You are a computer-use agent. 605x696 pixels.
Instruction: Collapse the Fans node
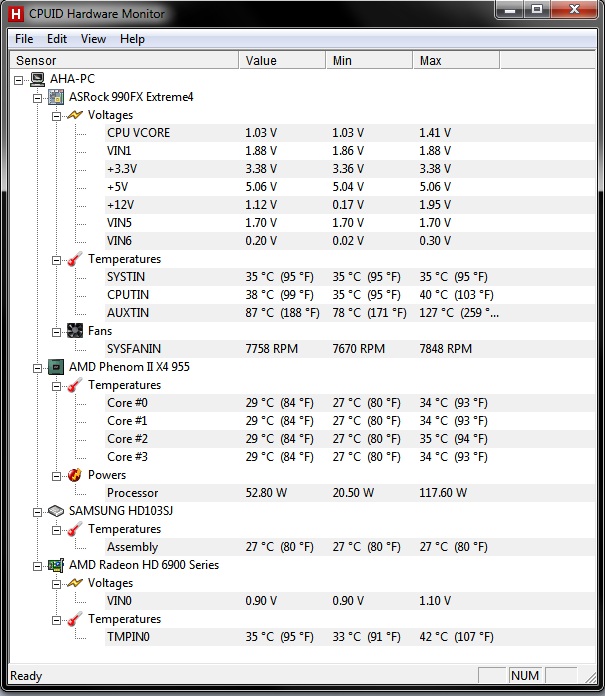click(56, 332)
